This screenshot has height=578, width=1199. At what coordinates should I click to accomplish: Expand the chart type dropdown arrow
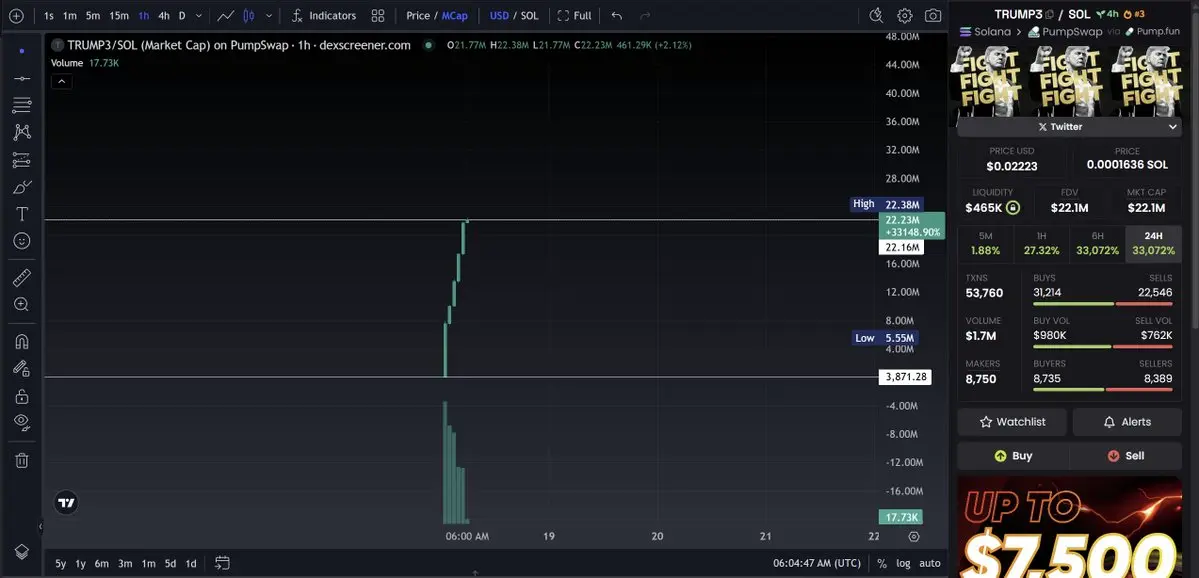pos(268,15)
